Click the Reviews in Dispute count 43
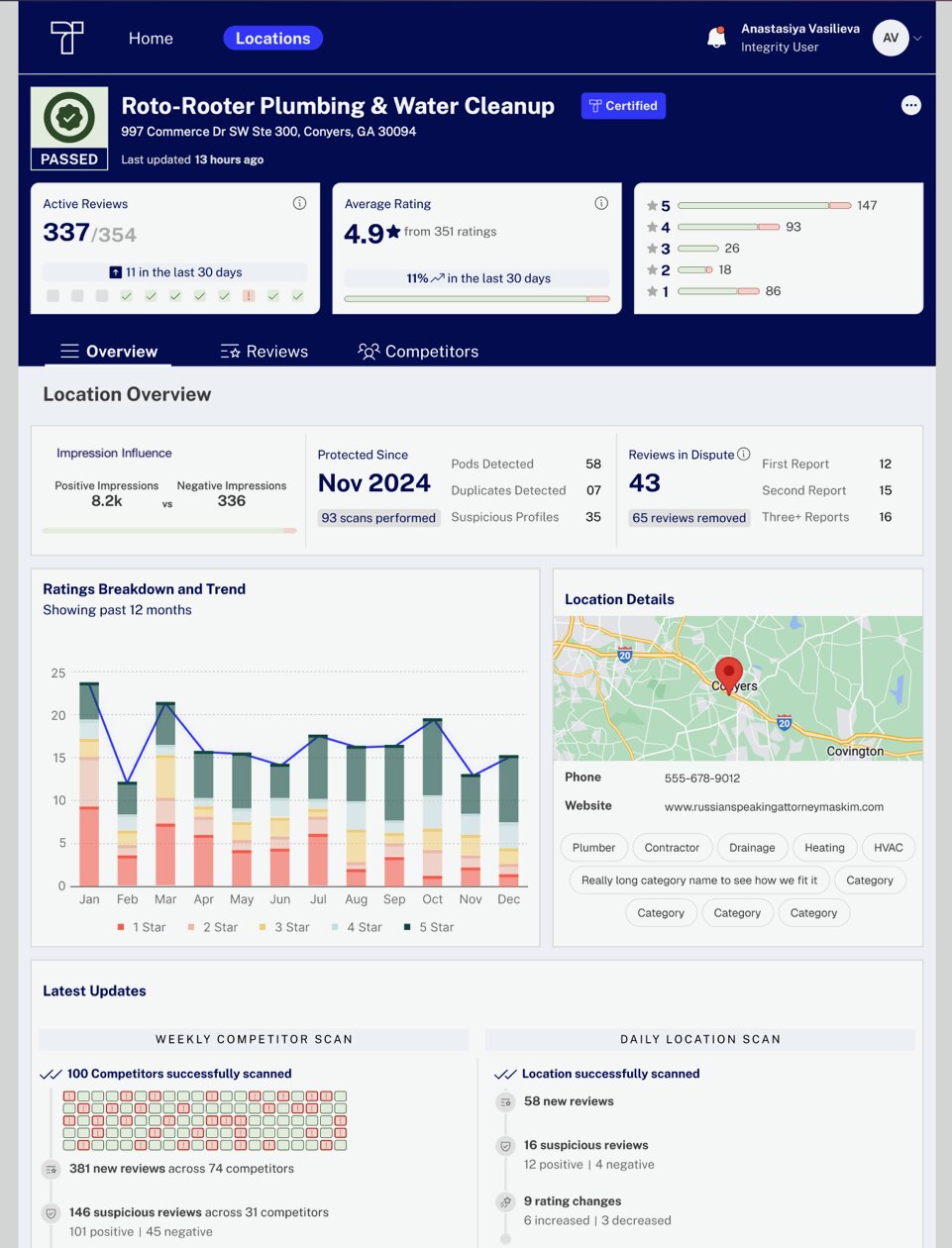The width and height of the screenshot is (952, 1248). coord(645,483)
